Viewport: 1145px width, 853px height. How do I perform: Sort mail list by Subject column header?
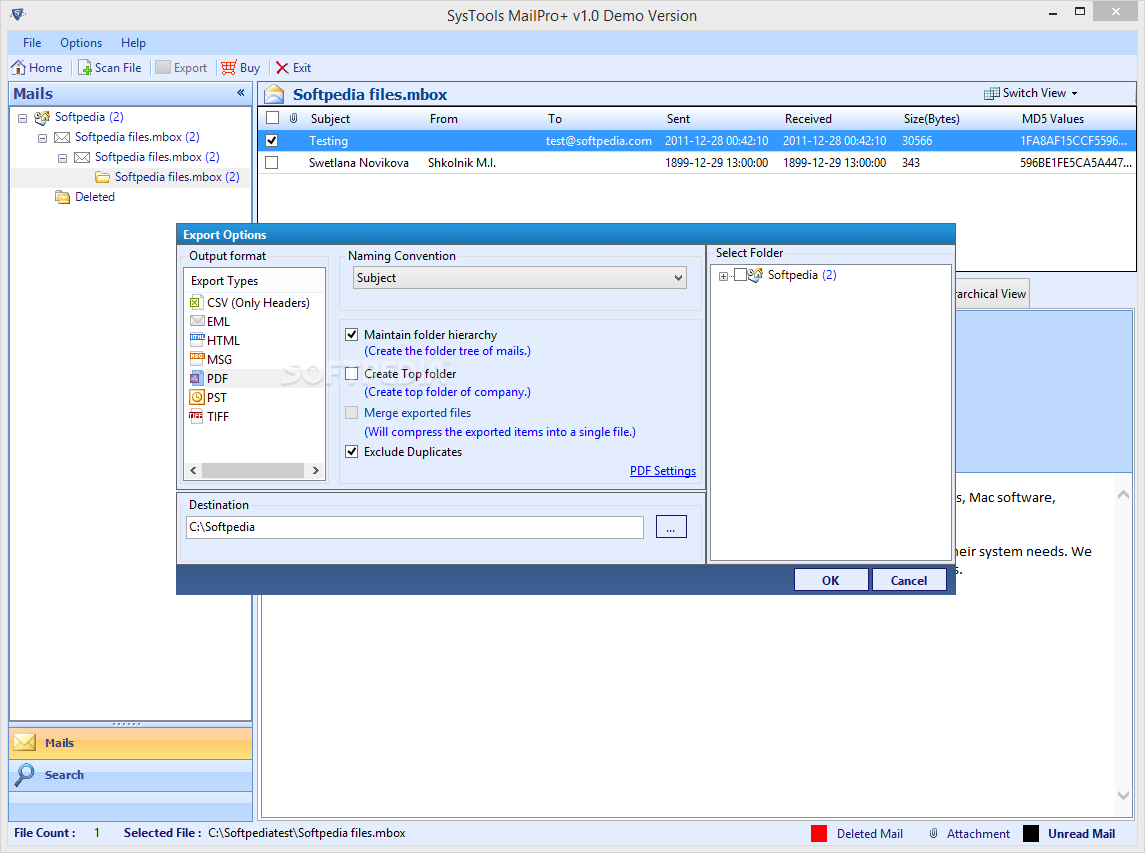(x=330, y=118)
